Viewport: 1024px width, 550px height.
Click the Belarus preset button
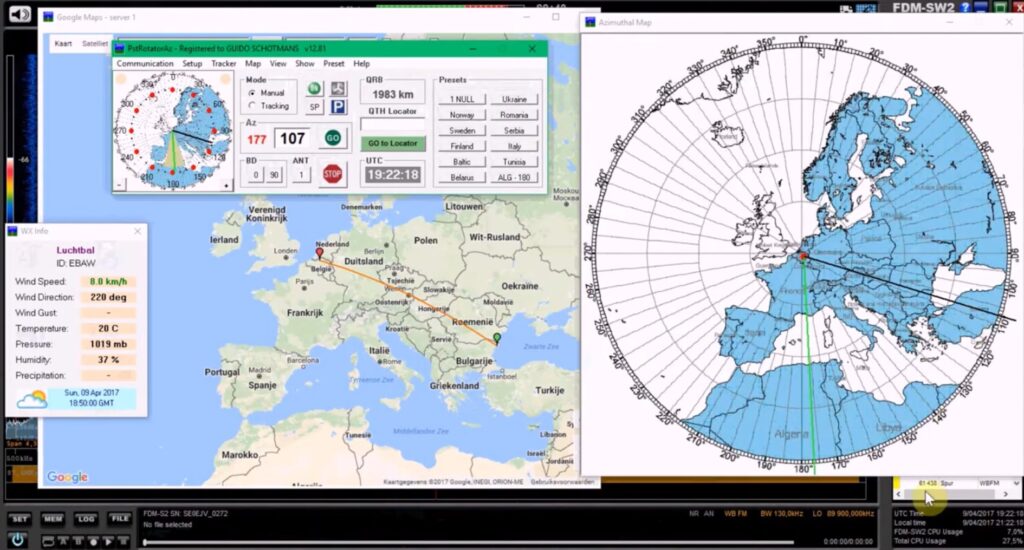(x=462, y=178)
